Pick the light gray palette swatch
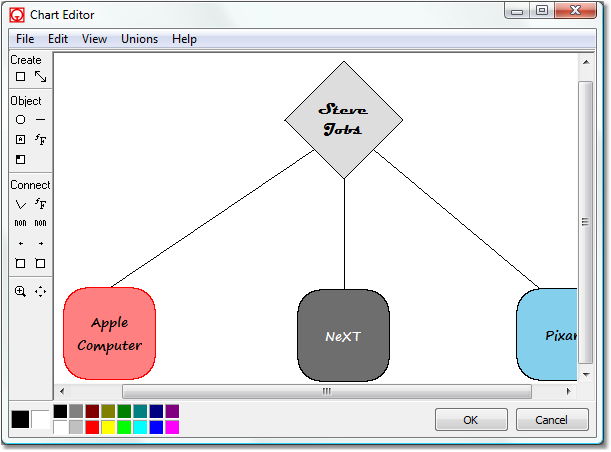The height and width of the screenshot is (452, 611). click(x=76, y=427)
